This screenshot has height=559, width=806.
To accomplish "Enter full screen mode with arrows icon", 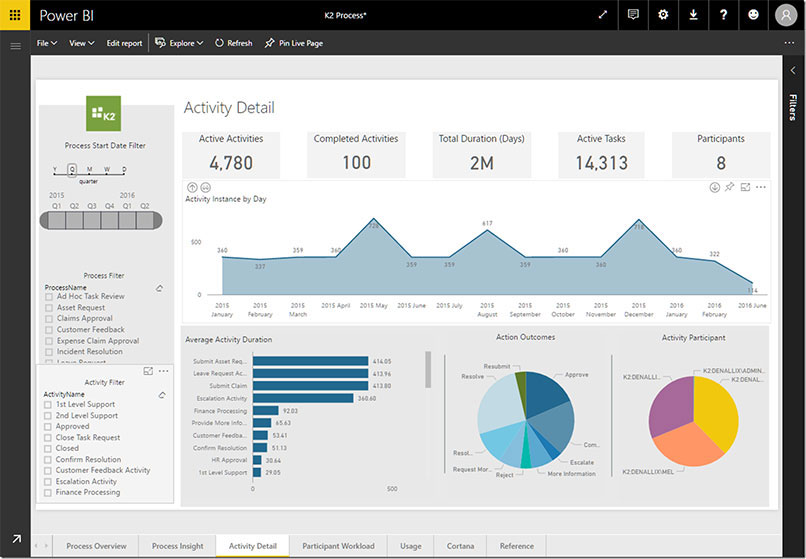I will (603, 15).
